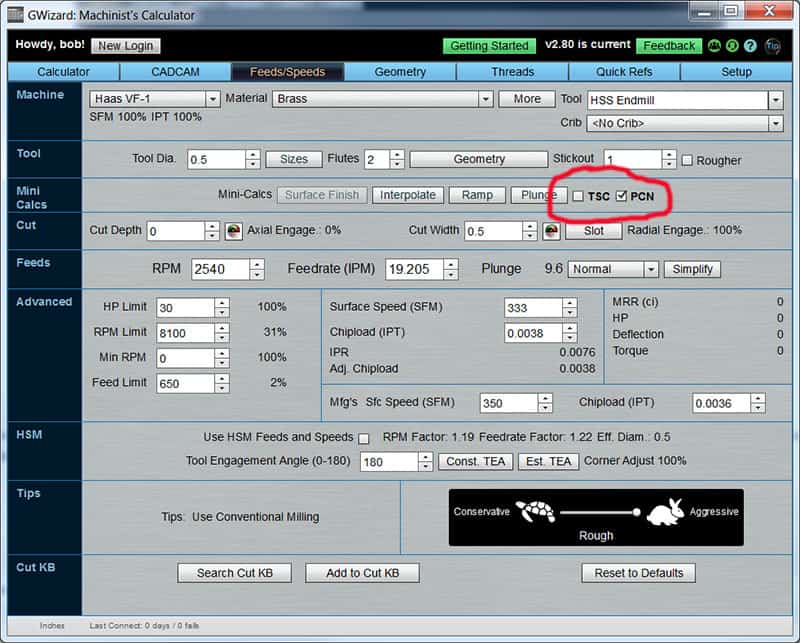Click the Est. TEA button
Viewport: 800px width, 643px height.
[548, 461]
